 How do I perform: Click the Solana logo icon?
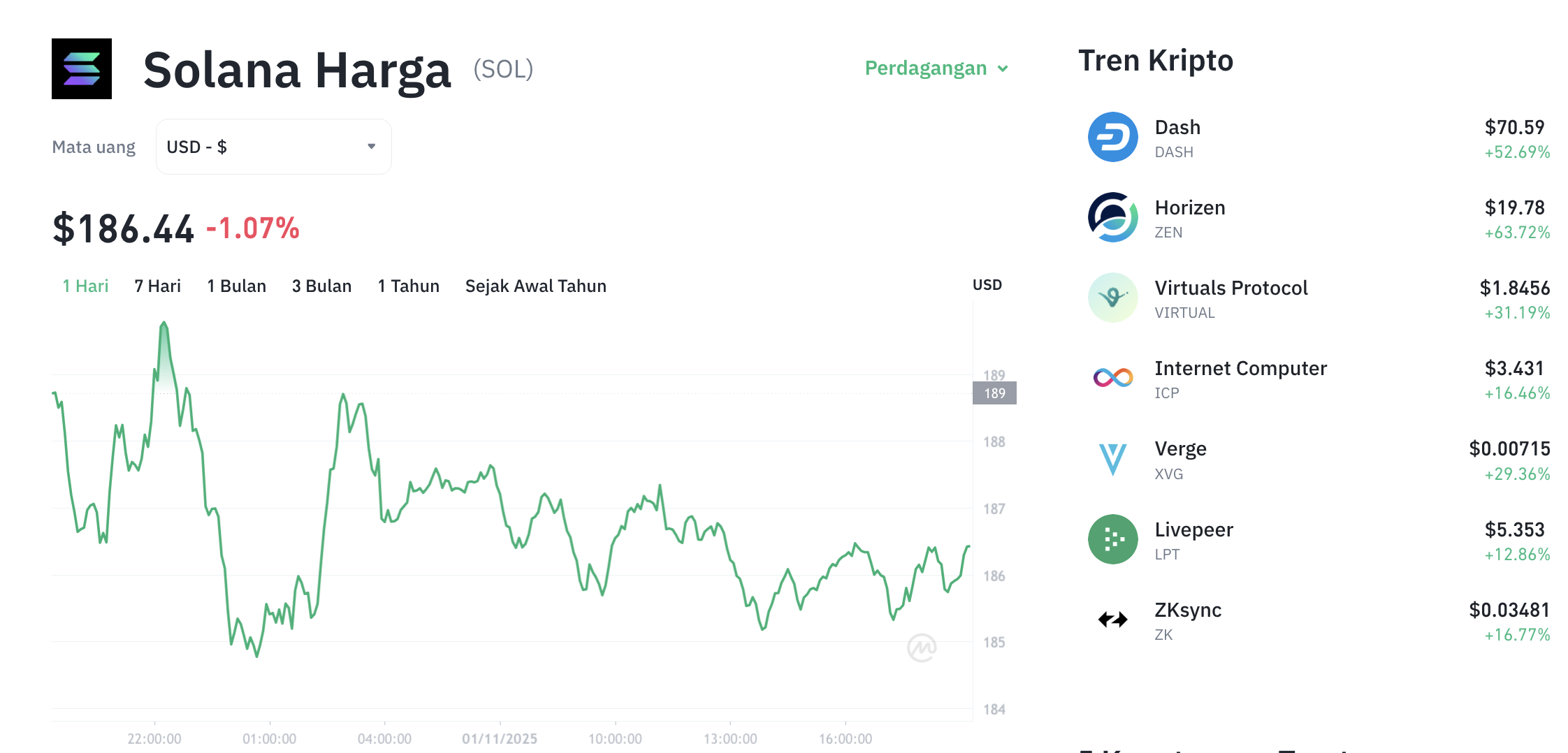[x=81, y=68]
